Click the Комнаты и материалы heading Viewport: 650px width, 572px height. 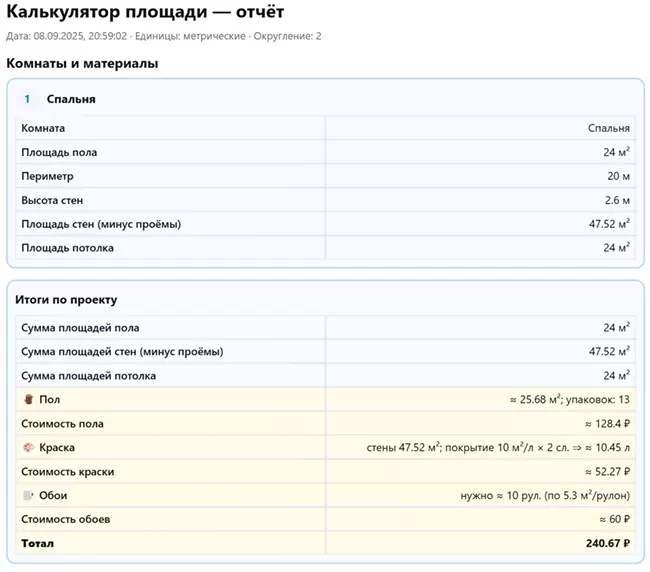[82, 63]
